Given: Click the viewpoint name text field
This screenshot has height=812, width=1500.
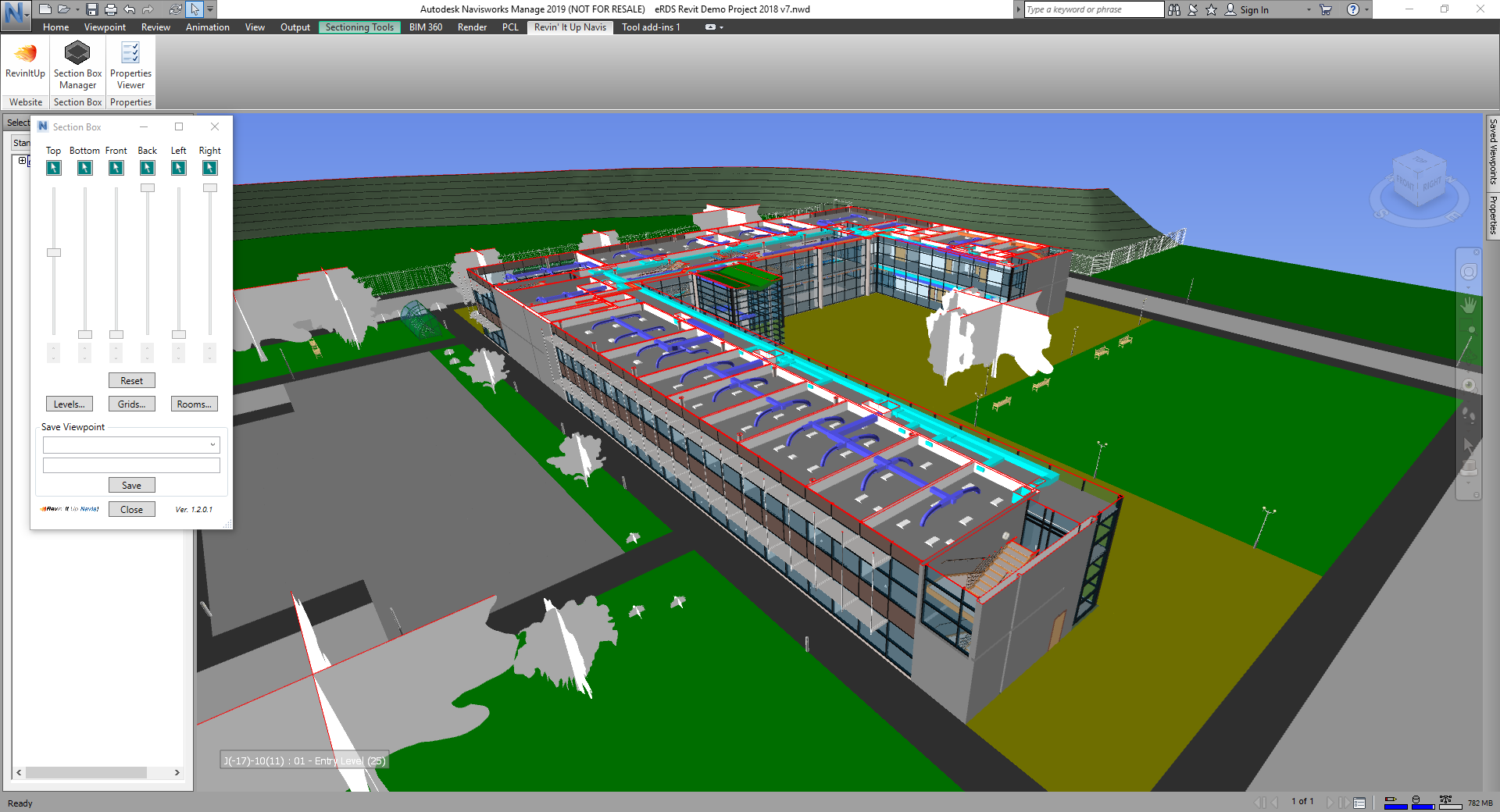Looking at the screenshot, I should pos(131,465).
